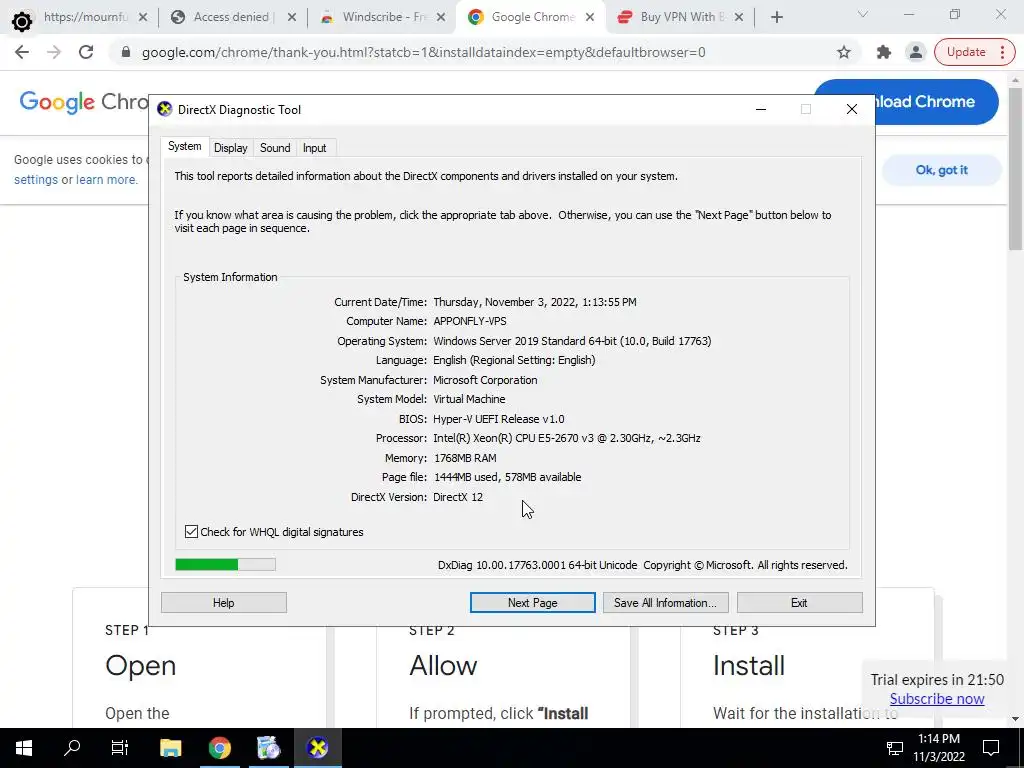Image resolution: width=1024 pixels, height=768 pixels.
Task: Click the '1768MB RAM' memory value
Action: [x=465, y=458]
